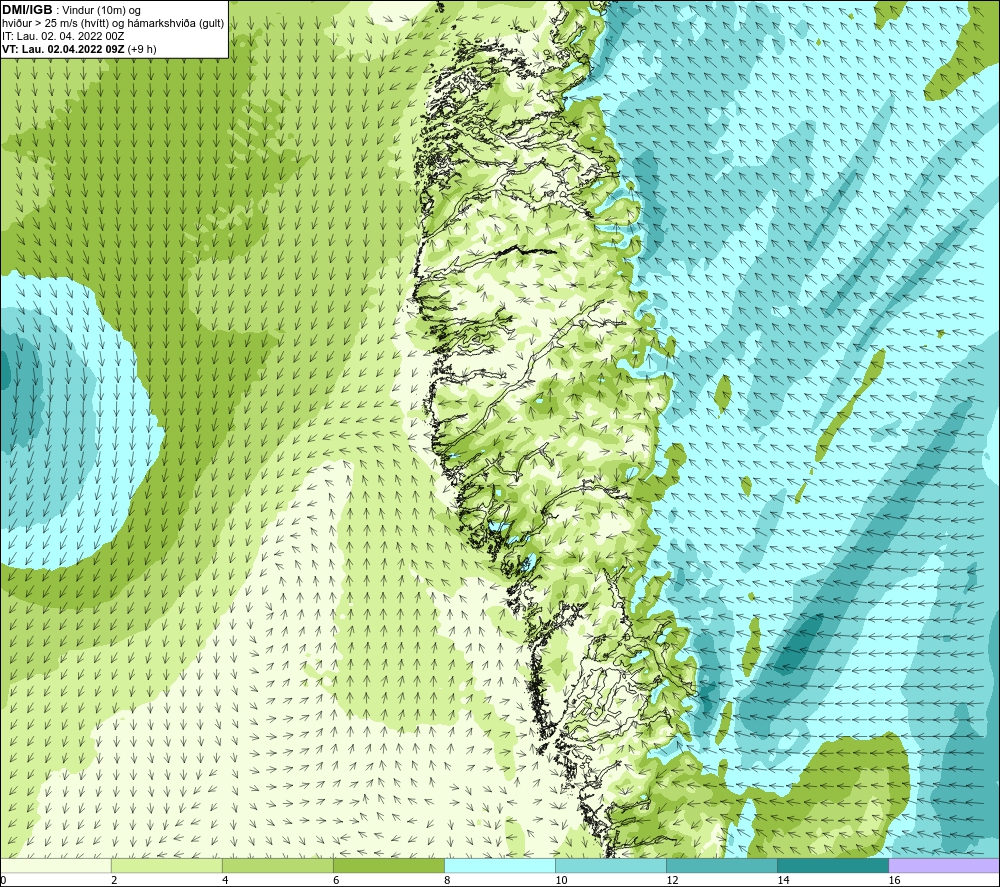Click the purple above-16 m/s swatch
Image resolution: width=1000 pixels, height=887 pixels.
[944, 865]
